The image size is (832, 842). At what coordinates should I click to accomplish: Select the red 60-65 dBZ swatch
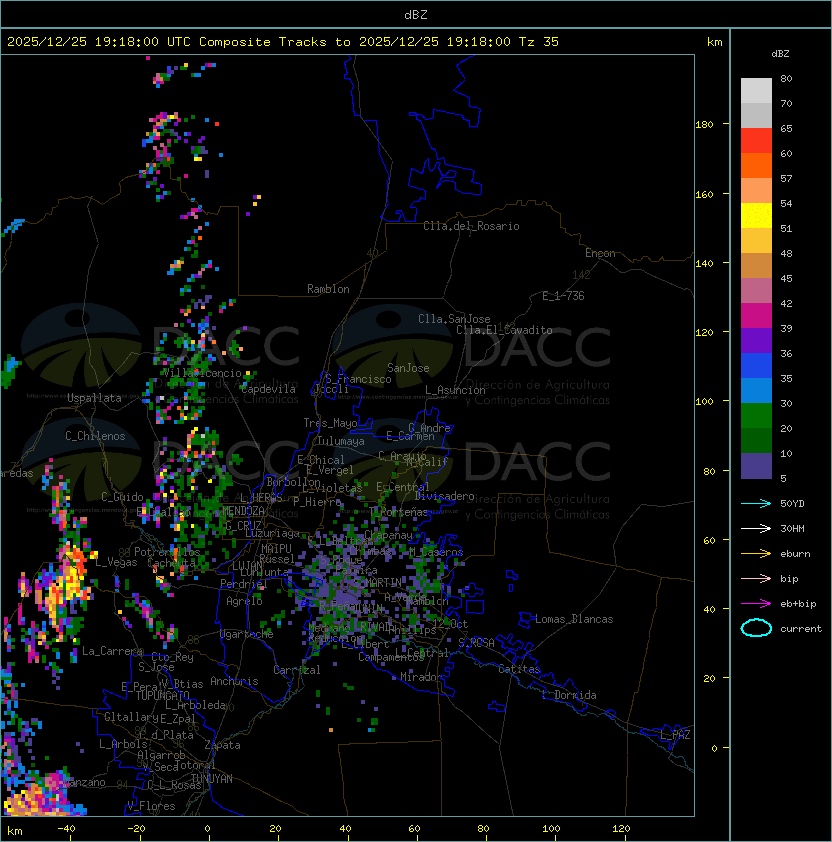tap(756, 141)
